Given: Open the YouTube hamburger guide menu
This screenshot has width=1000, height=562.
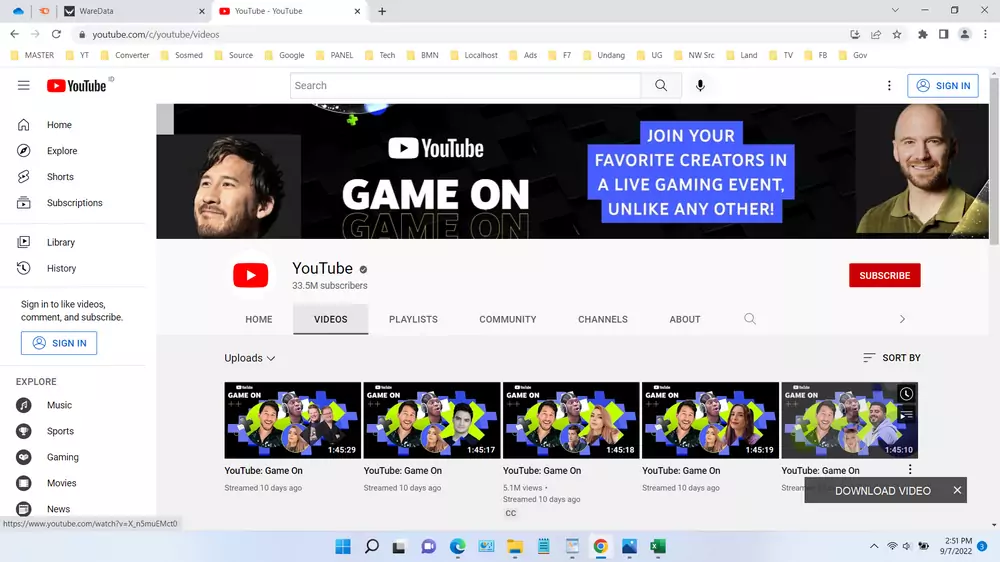Looking at the screenshot, I should [x=24, y=85].
